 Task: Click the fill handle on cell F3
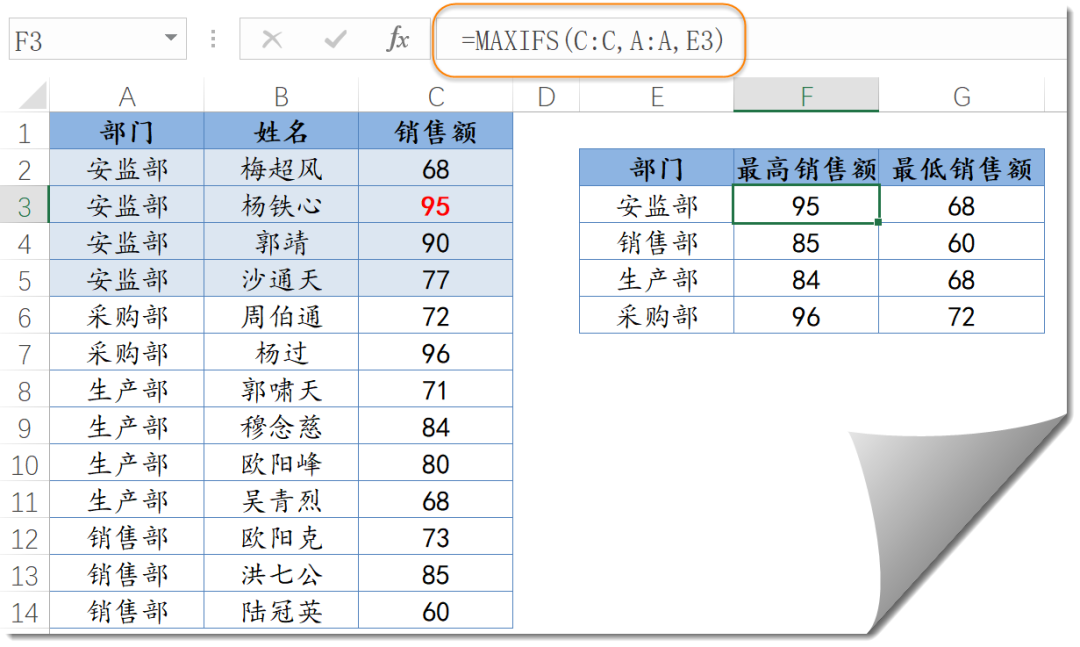point(879,222)
